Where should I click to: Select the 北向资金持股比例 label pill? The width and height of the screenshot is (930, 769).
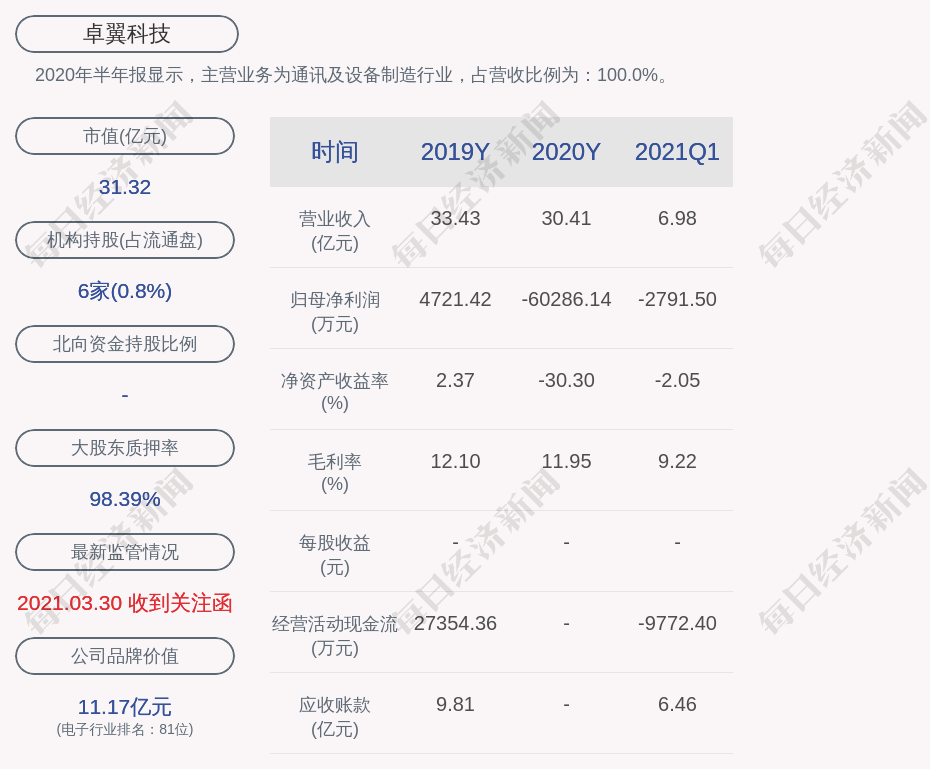(125, 344)
